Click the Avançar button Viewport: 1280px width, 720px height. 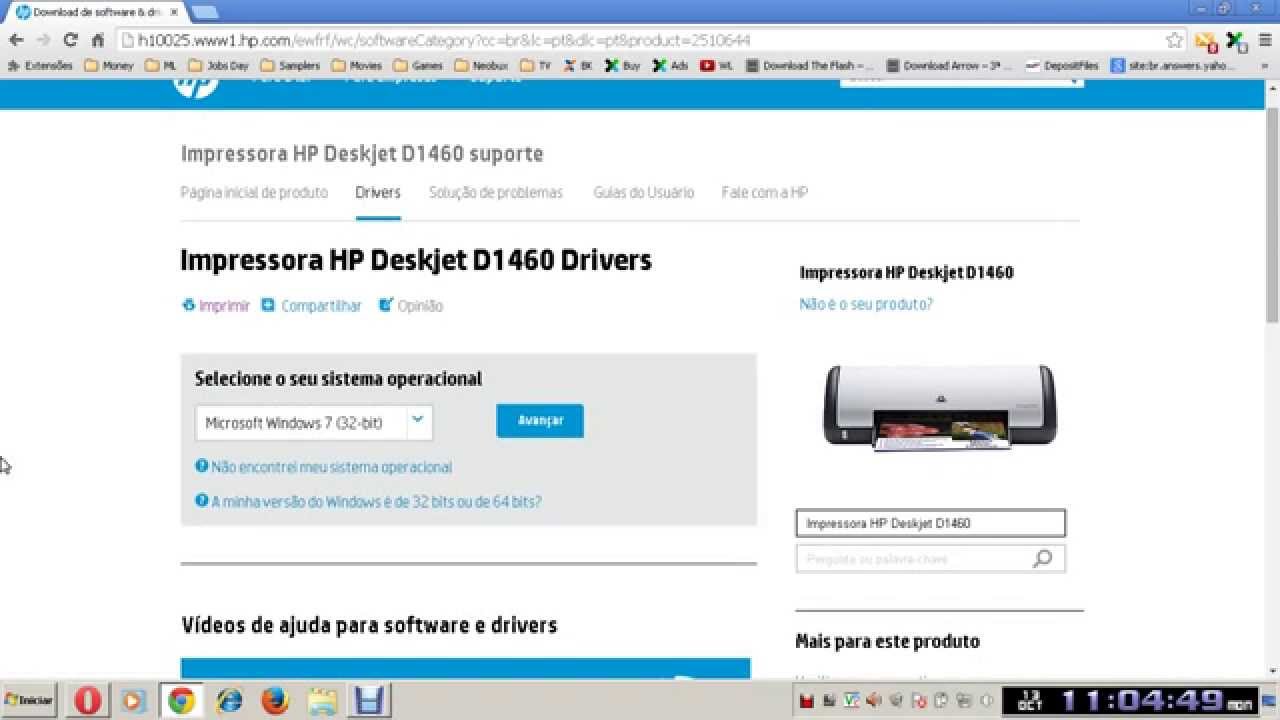tap(540, 421)
